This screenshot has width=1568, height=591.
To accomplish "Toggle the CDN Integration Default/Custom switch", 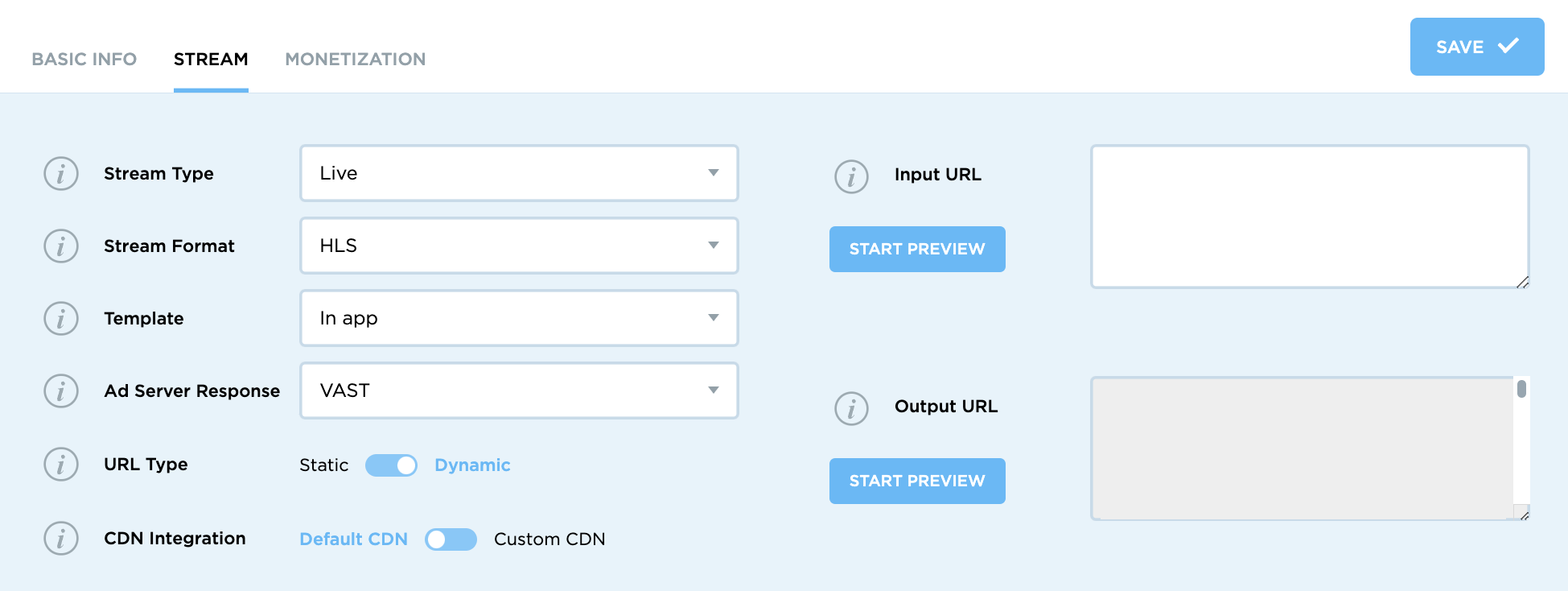I will pyautogui.click(x=451, y=539).
